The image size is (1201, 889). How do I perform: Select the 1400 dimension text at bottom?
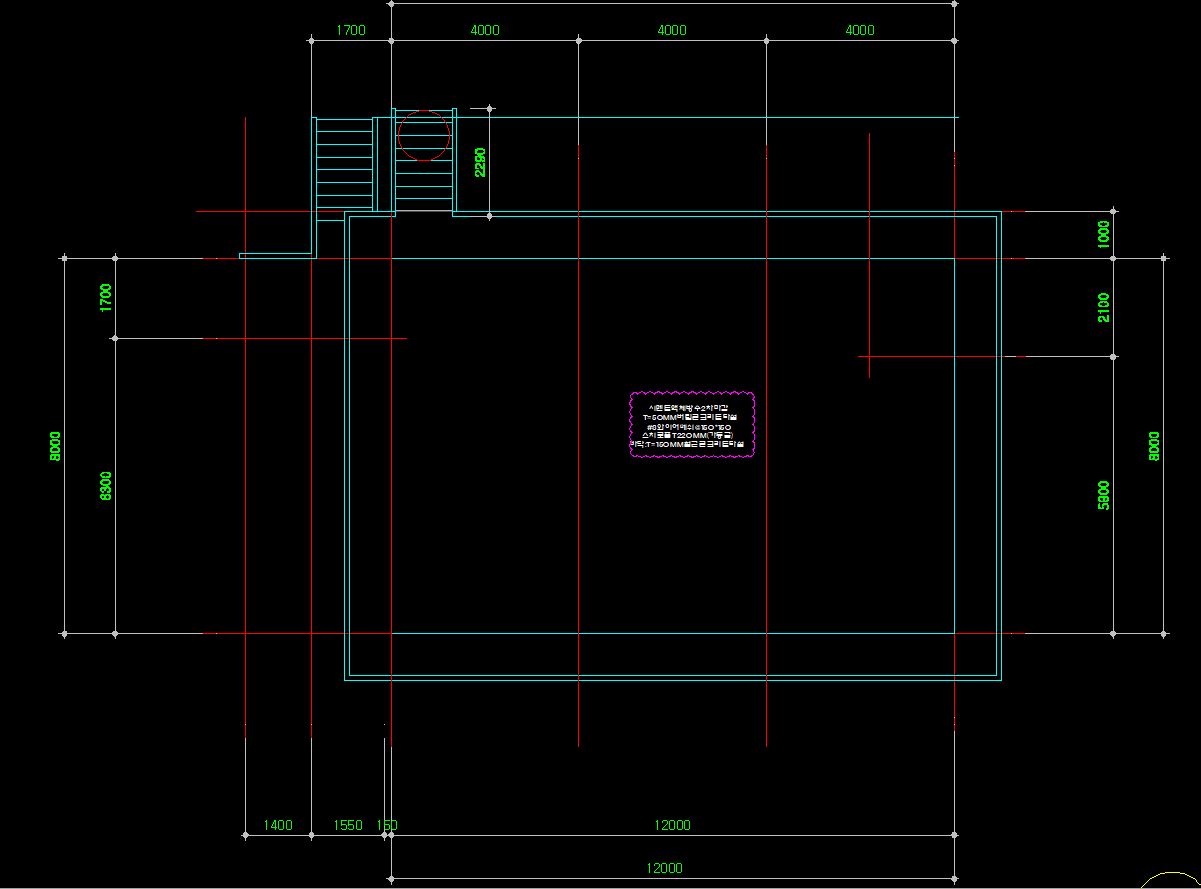278,825
